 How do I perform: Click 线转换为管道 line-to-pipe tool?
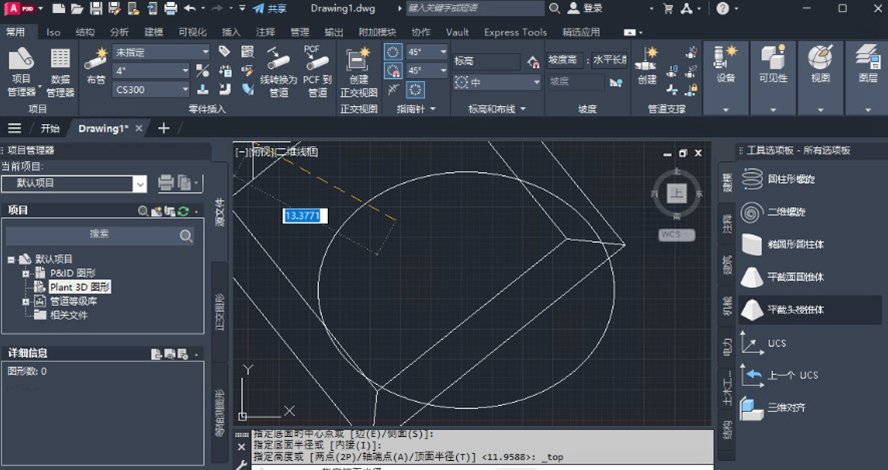tap(279, 71)
